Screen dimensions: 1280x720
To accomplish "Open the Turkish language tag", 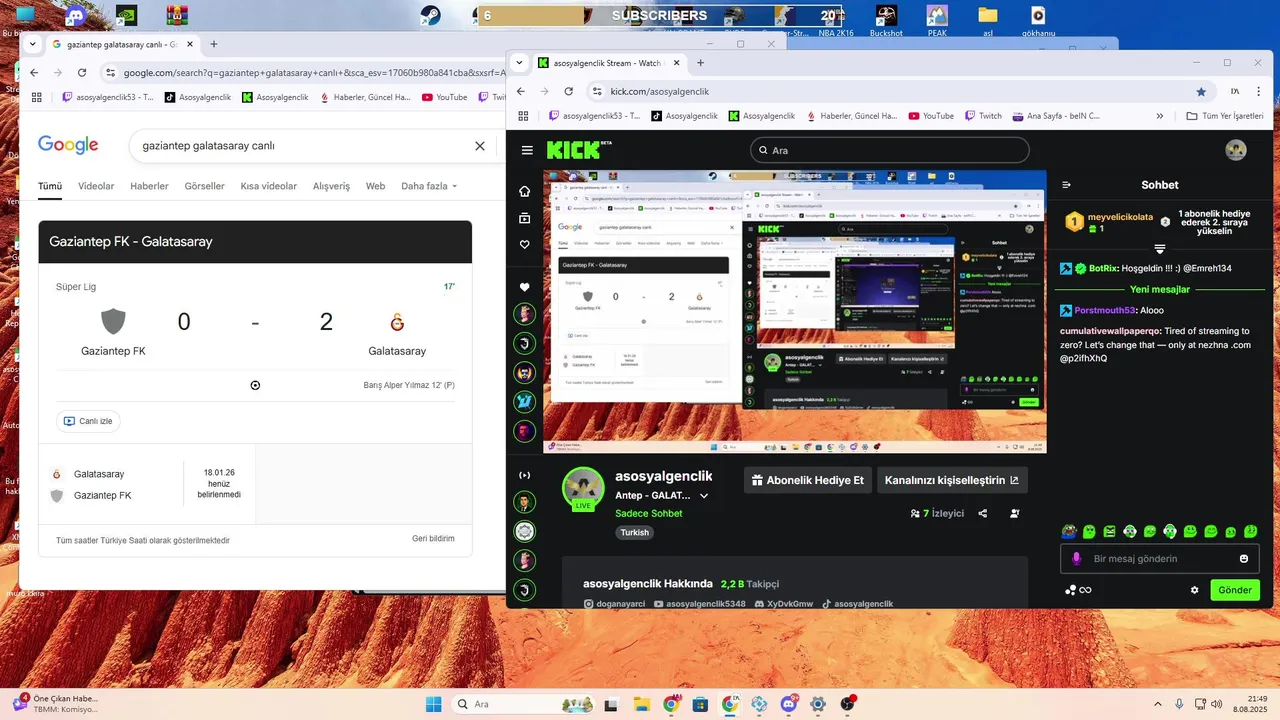I will point(634,533).
